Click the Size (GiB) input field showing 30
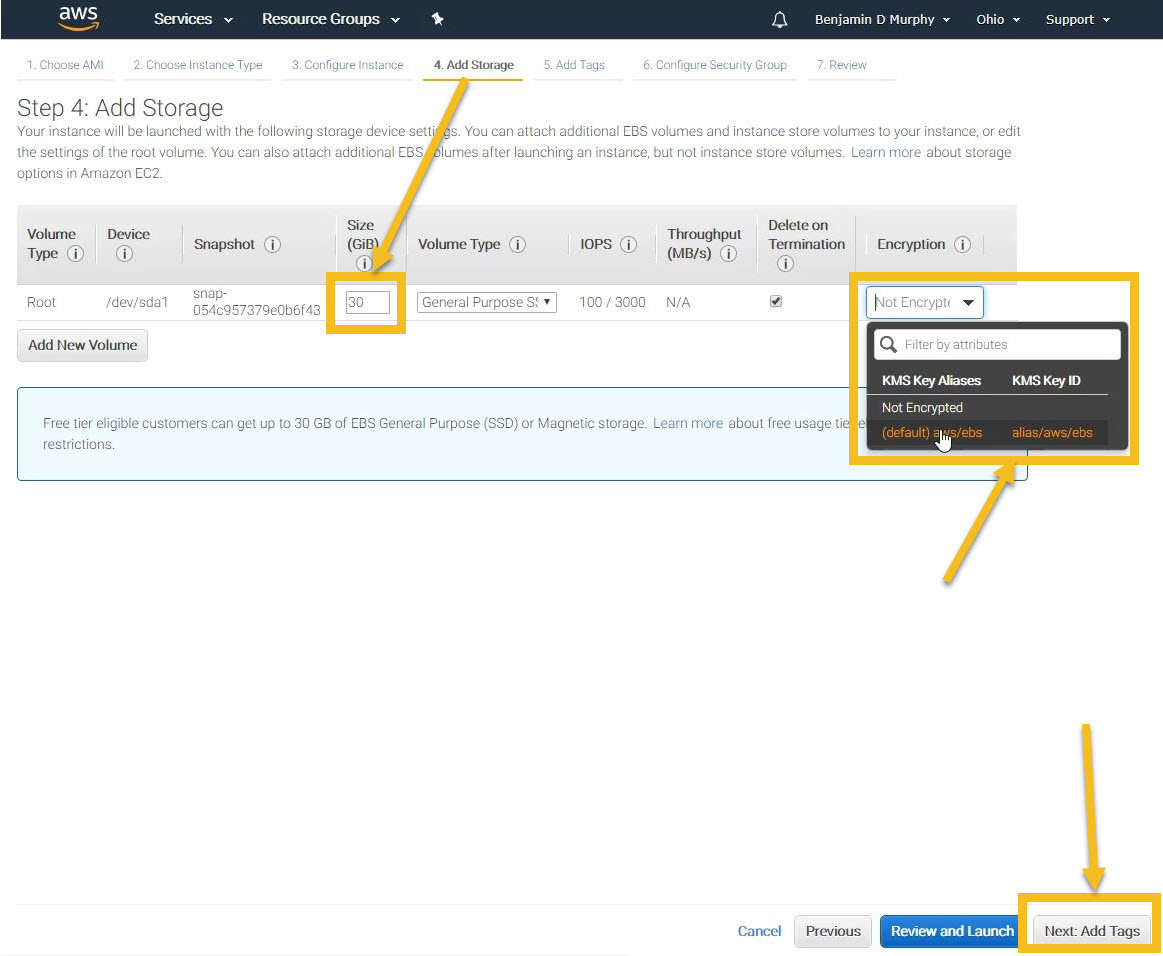 click(368, 302)
